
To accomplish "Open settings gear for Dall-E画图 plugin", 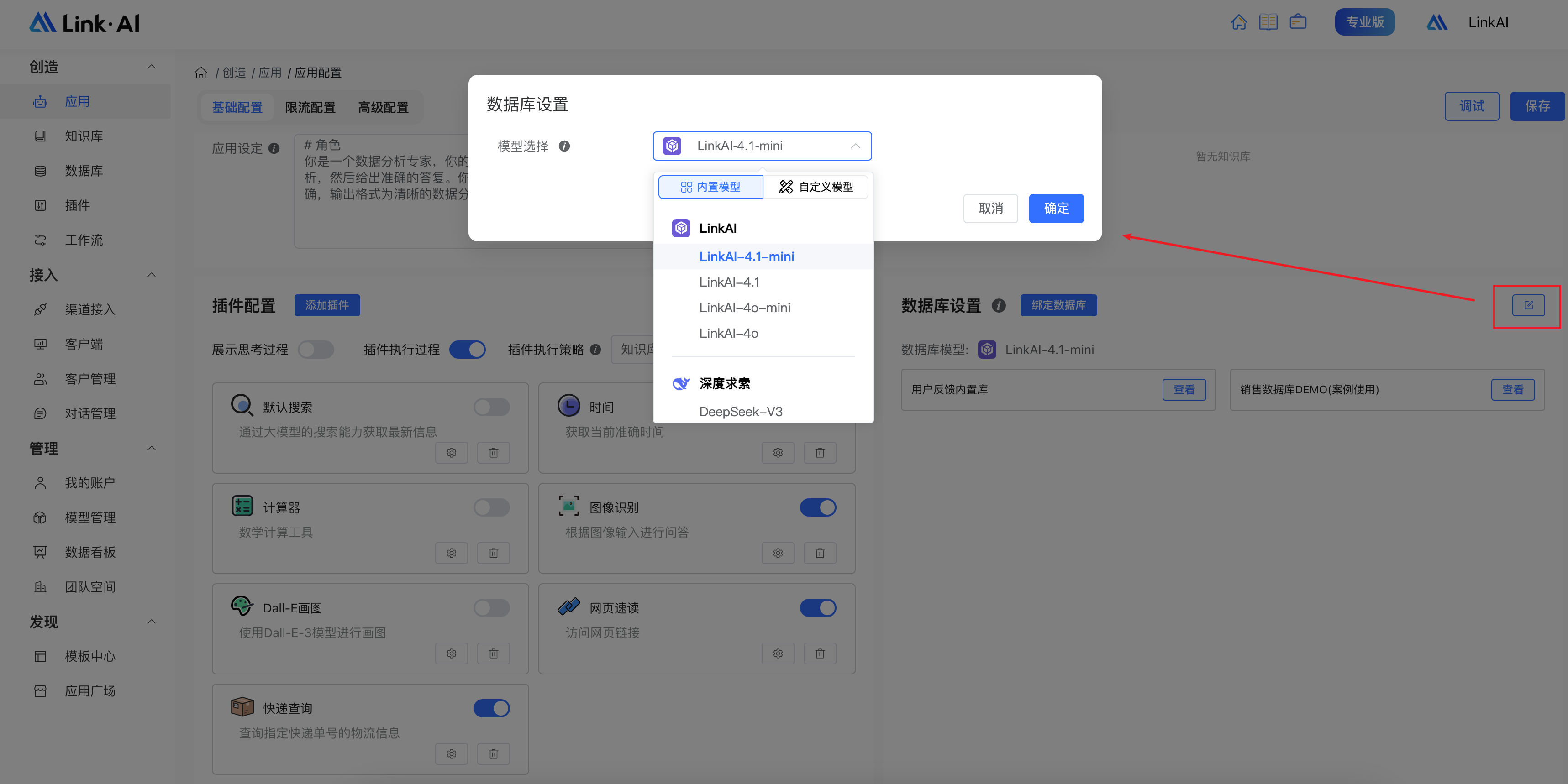I will point(452,653).
